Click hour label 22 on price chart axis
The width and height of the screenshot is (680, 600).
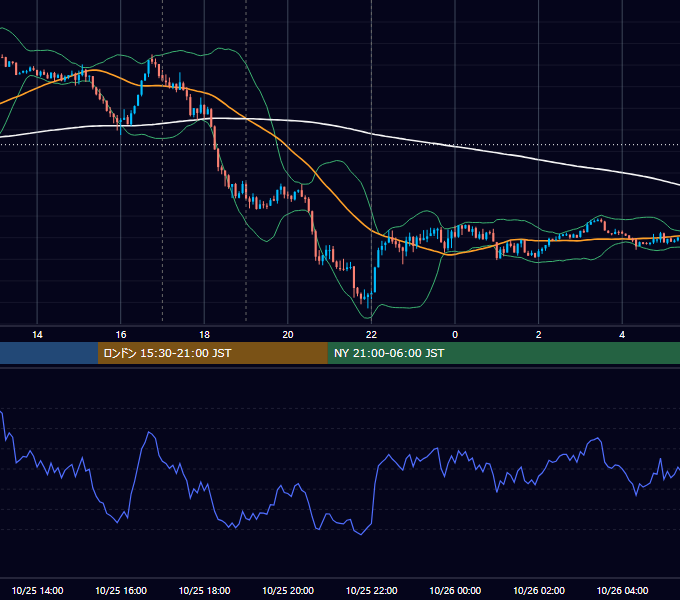tap(372, 335)
